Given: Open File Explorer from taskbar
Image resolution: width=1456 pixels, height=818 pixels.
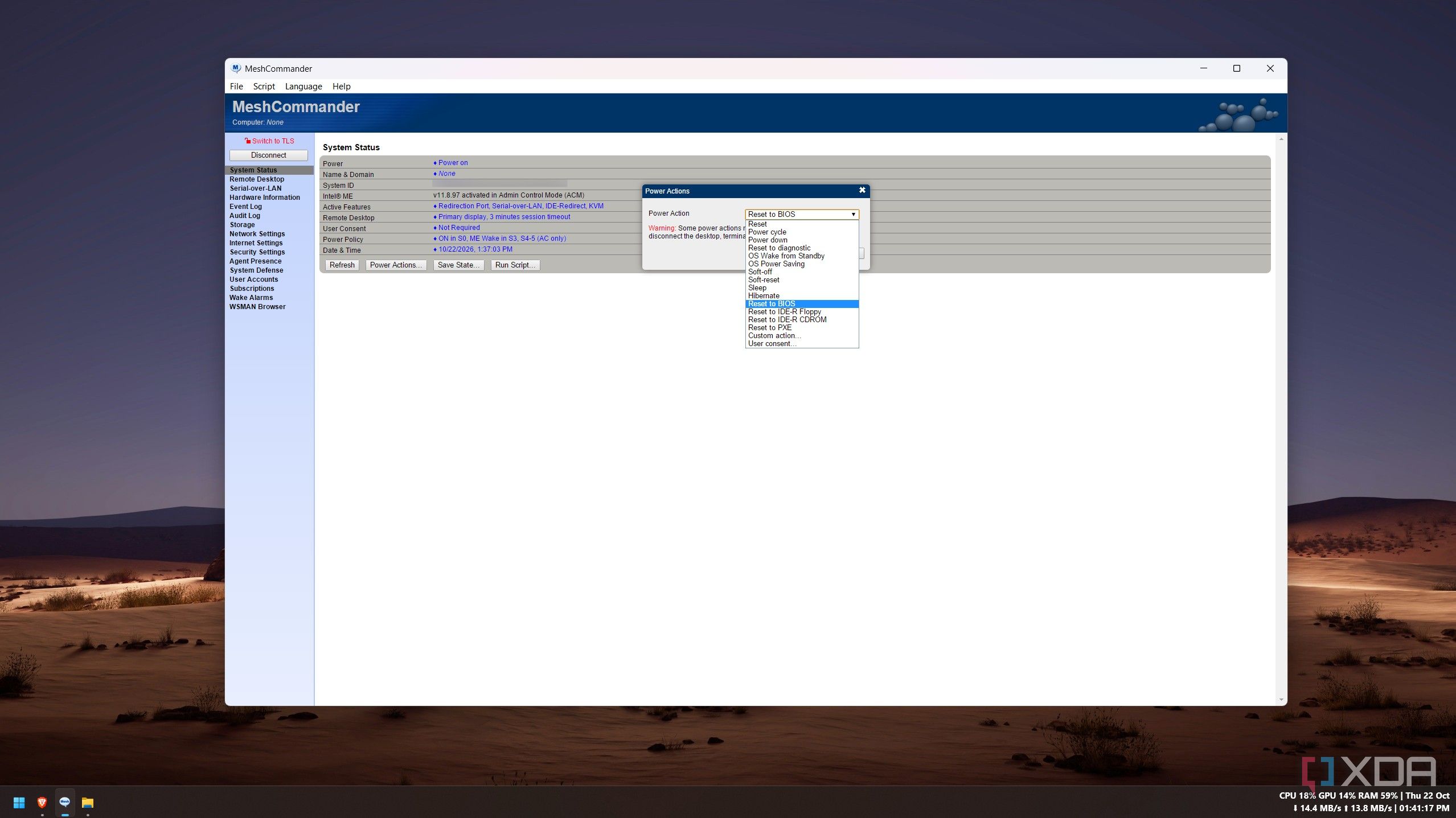Looking at the screenshot, I should [87, 802].
